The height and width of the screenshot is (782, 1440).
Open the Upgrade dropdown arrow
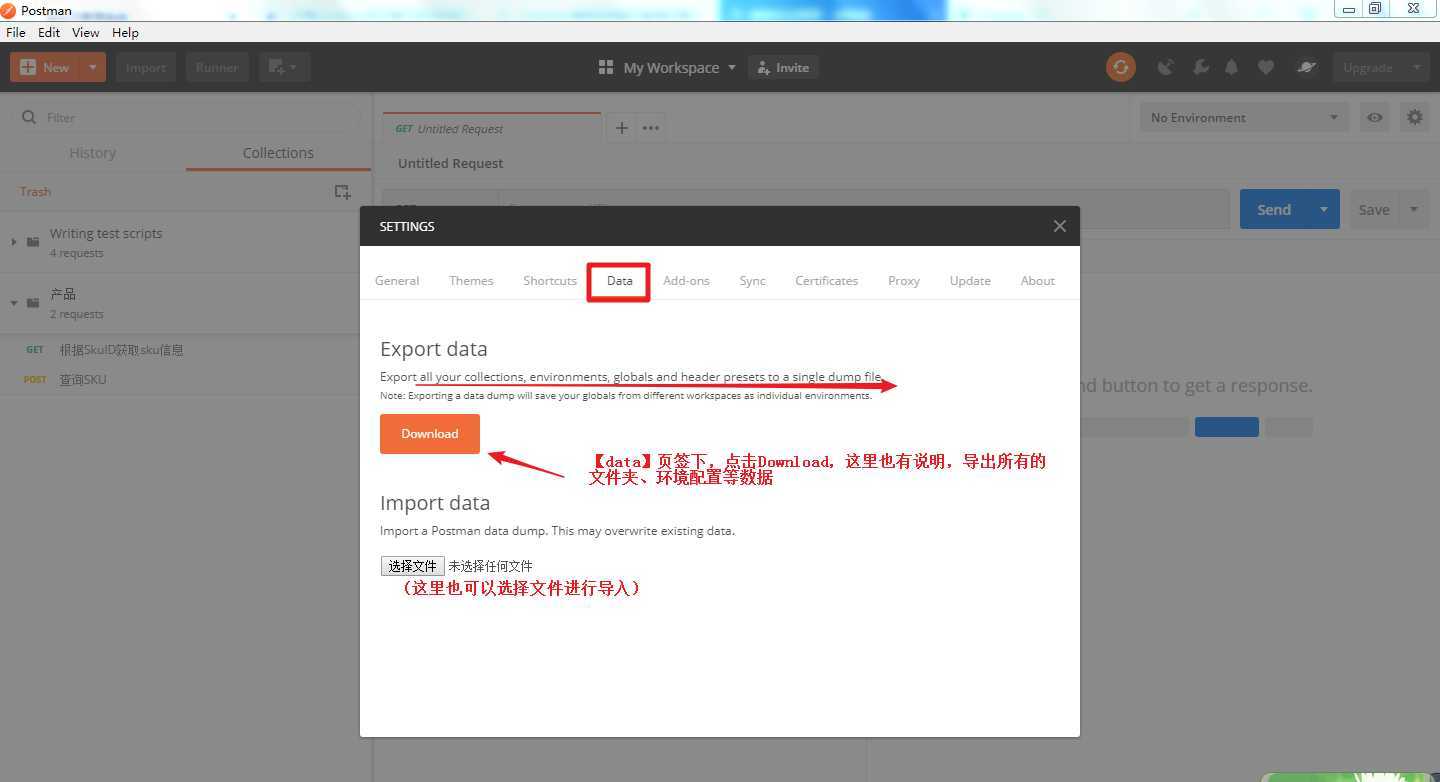(x=1416, y=67)
